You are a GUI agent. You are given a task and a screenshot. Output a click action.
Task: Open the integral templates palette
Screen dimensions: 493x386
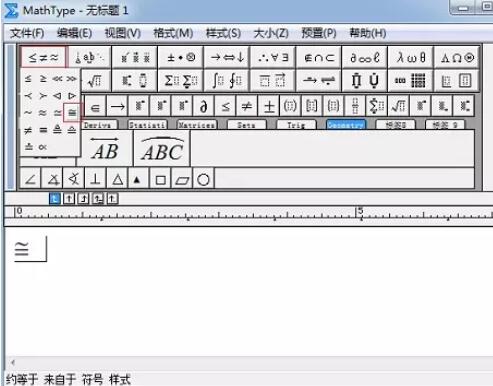[227, 80]
